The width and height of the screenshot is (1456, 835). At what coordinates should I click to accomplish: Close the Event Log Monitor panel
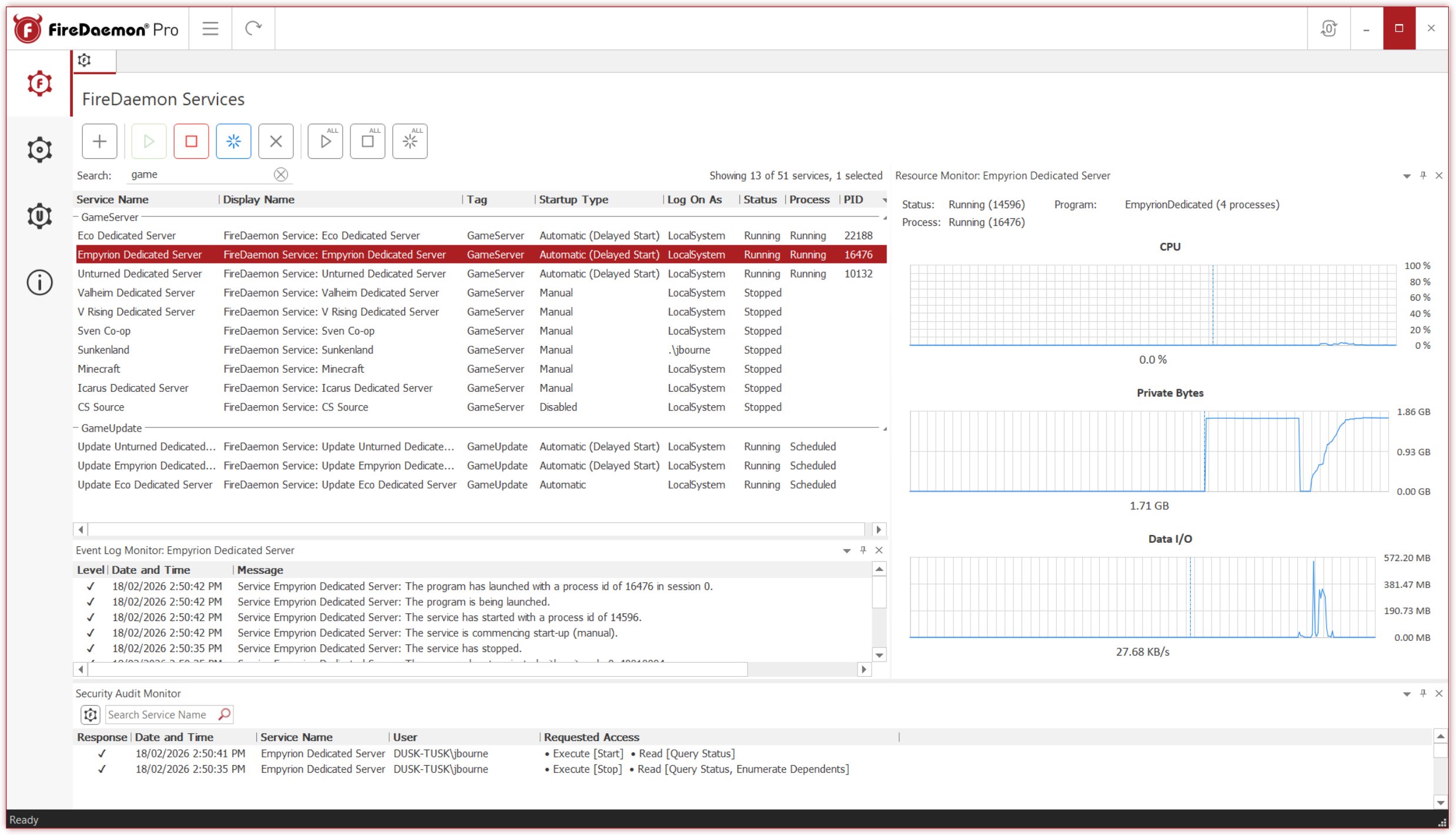(x=879, y=550)
